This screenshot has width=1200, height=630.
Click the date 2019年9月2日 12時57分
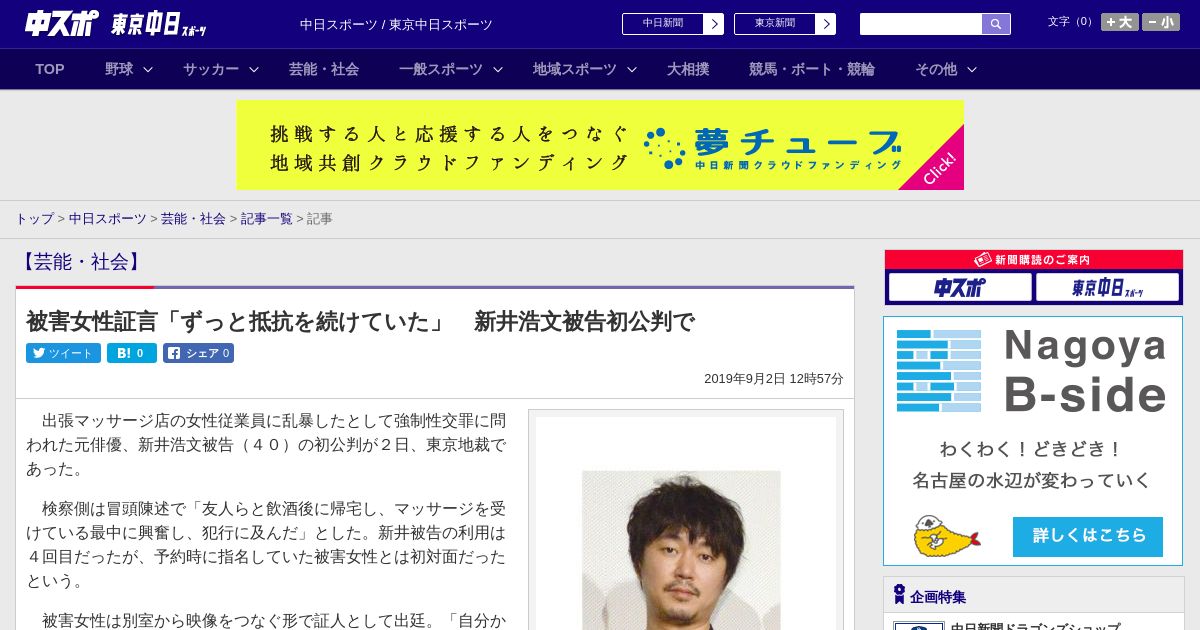point(774,379)
